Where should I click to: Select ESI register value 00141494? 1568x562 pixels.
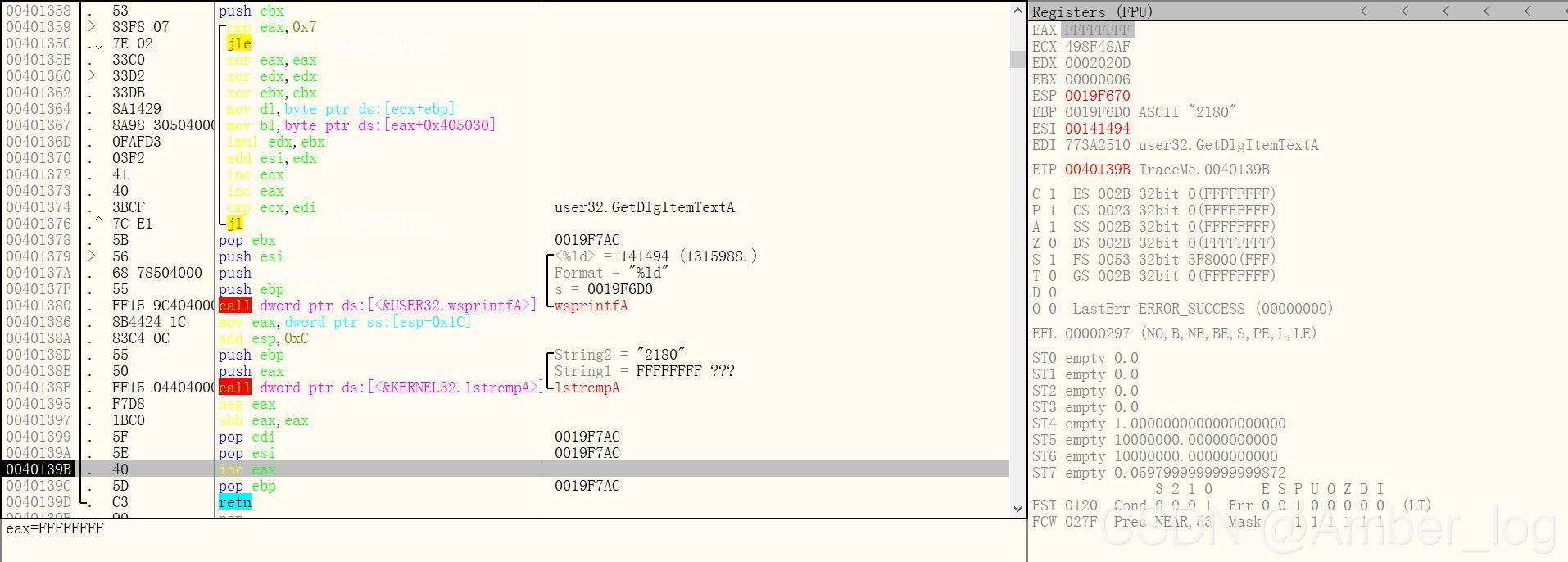point(1098,129)
